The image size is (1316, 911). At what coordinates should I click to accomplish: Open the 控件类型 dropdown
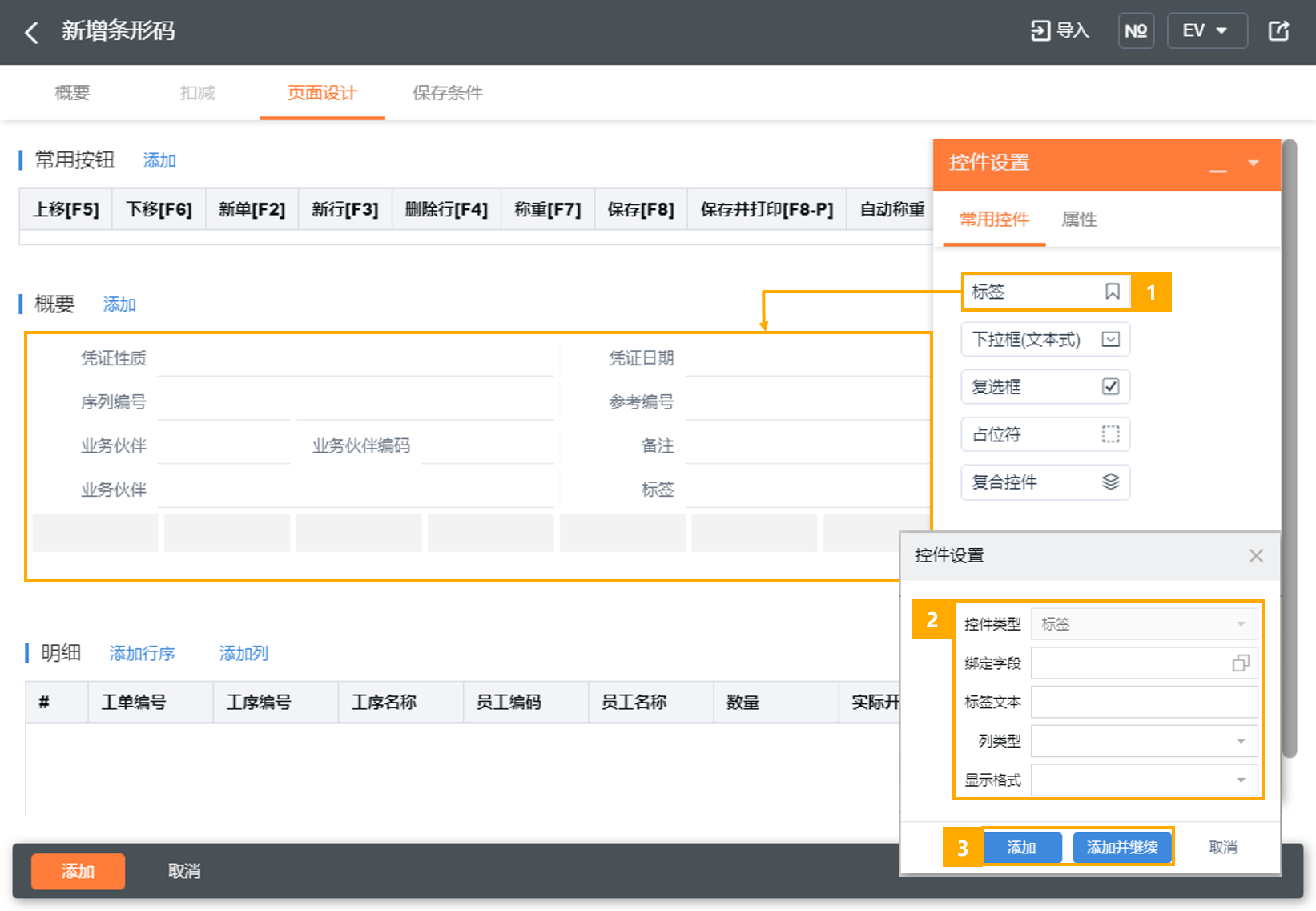pyautogui.click(x=1144, y=624)
